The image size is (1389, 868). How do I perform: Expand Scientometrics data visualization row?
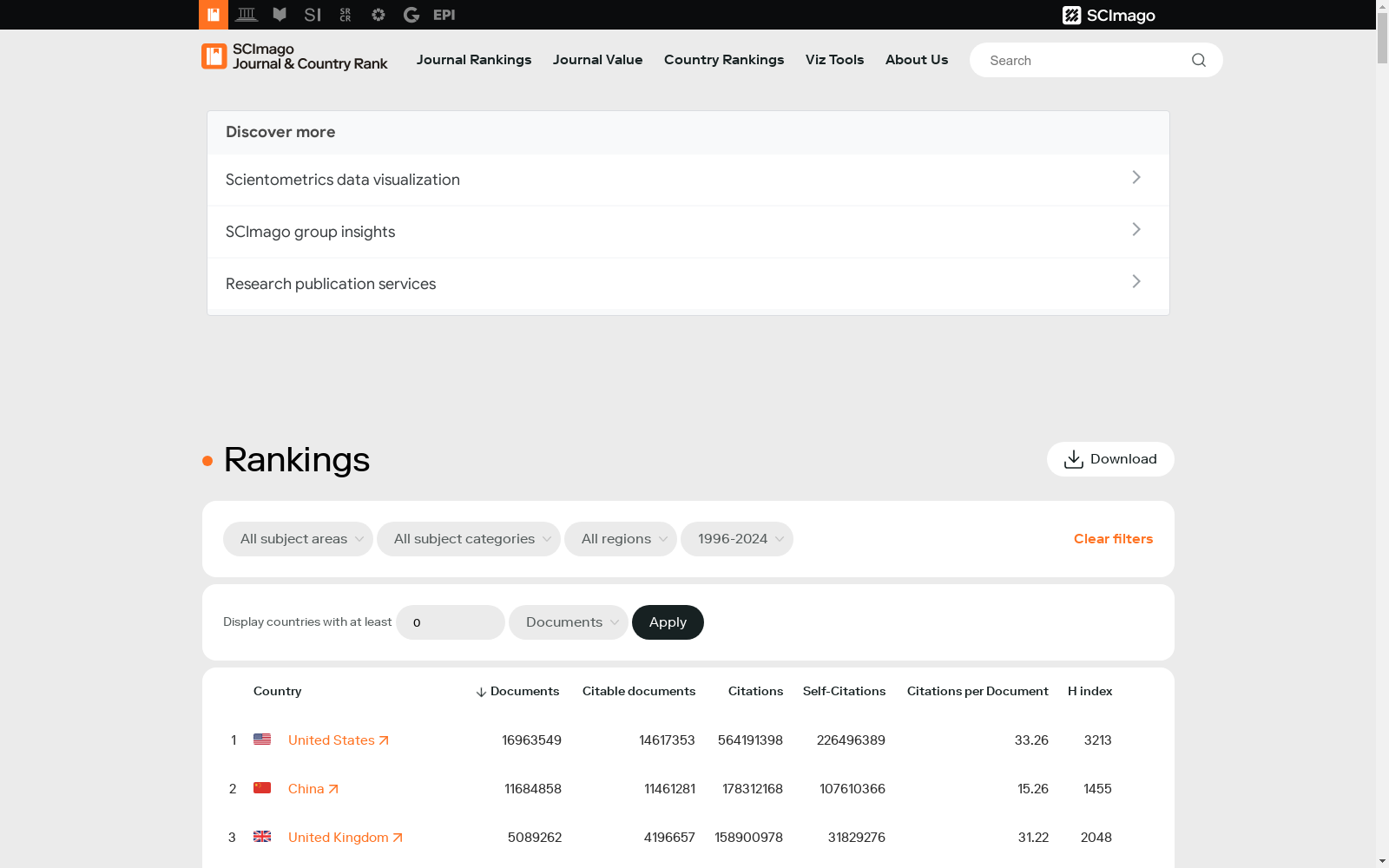point(688,180)
